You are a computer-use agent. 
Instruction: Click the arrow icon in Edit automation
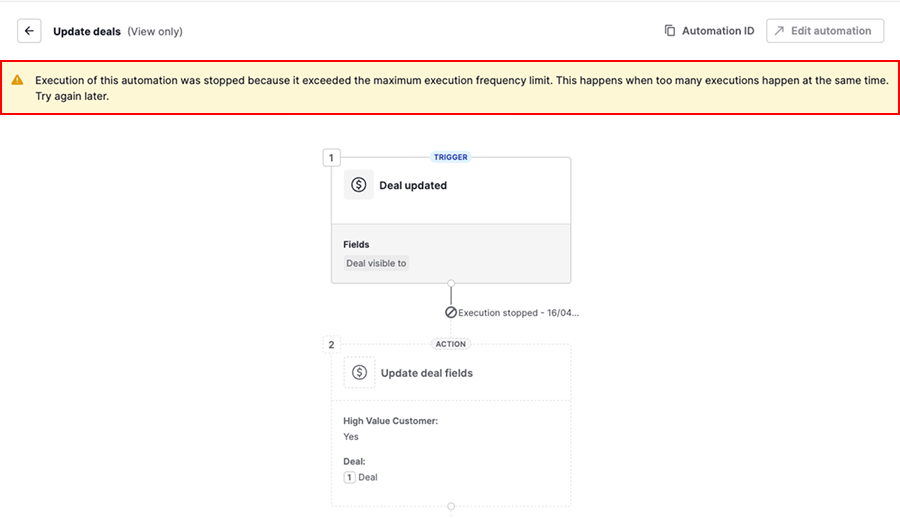[x=779, y=31]
